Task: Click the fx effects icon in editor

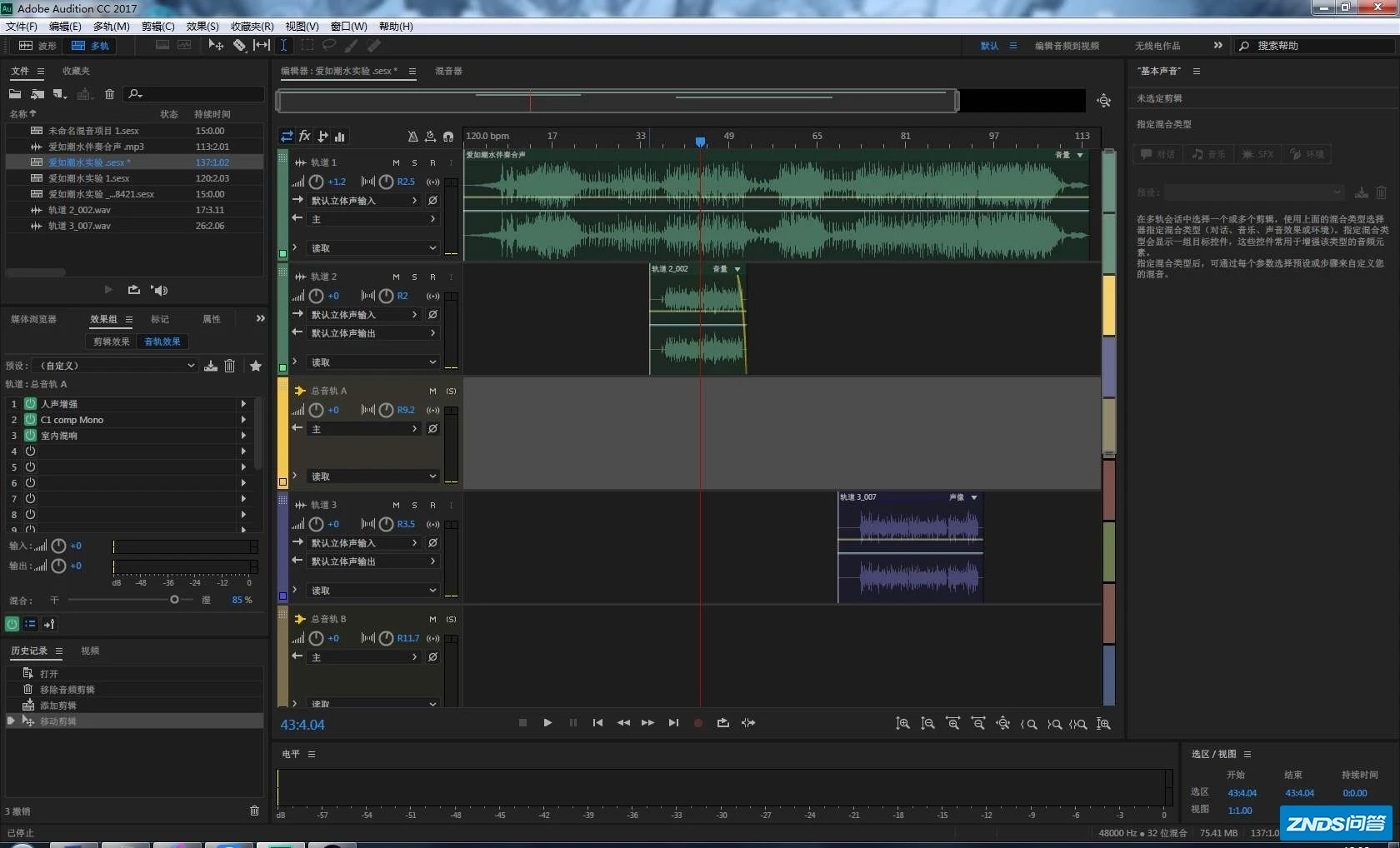Action: [x=305, y=137]
